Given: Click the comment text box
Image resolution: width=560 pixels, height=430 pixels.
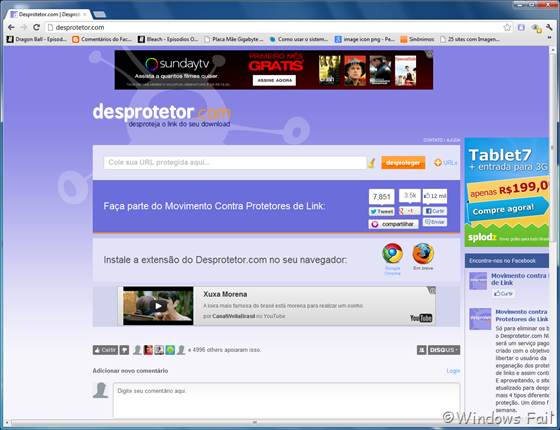Looking at the screenshot, I should [x=286, y=400].
